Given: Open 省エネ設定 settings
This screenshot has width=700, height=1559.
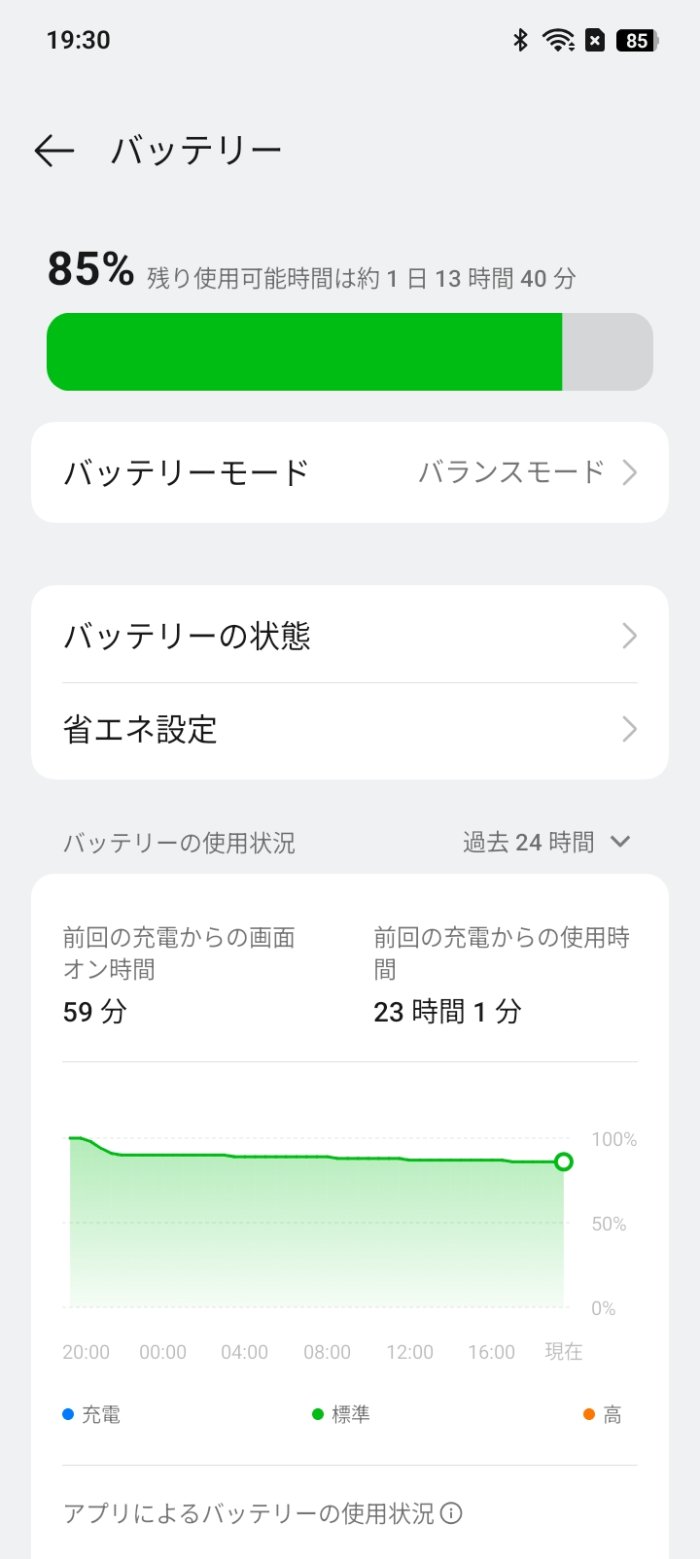Looking at the screenshot, I should [x=350, y=729].
